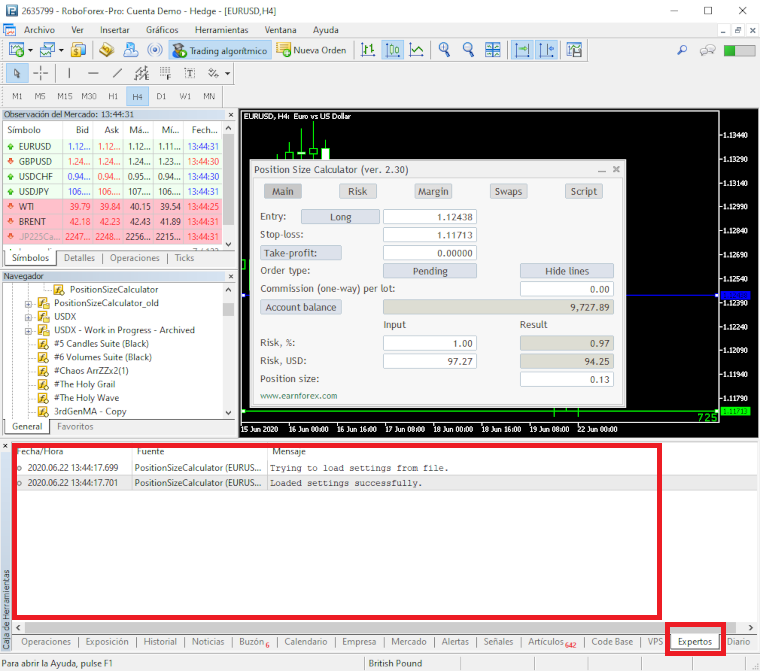Click the Take-profit button
The width and height of the screenshot is (760, 671).
click(x=301, y=253)
